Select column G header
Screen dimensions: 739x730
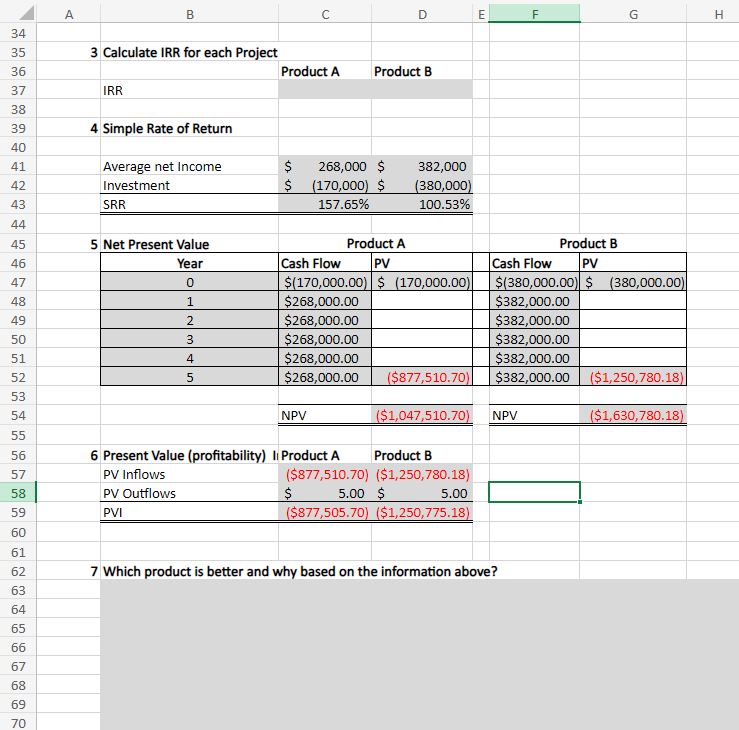click(x=633, y=14)
